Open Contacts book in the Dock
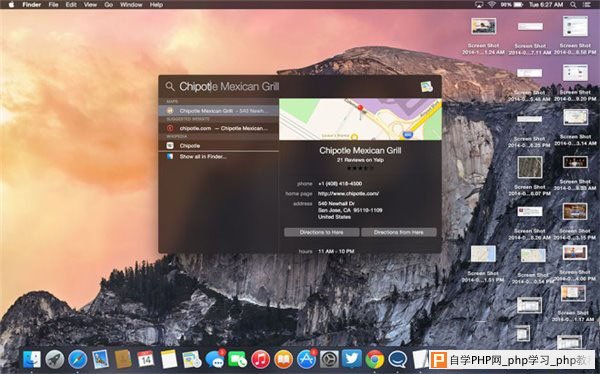600x374 pixels. (x=123, y=359)
